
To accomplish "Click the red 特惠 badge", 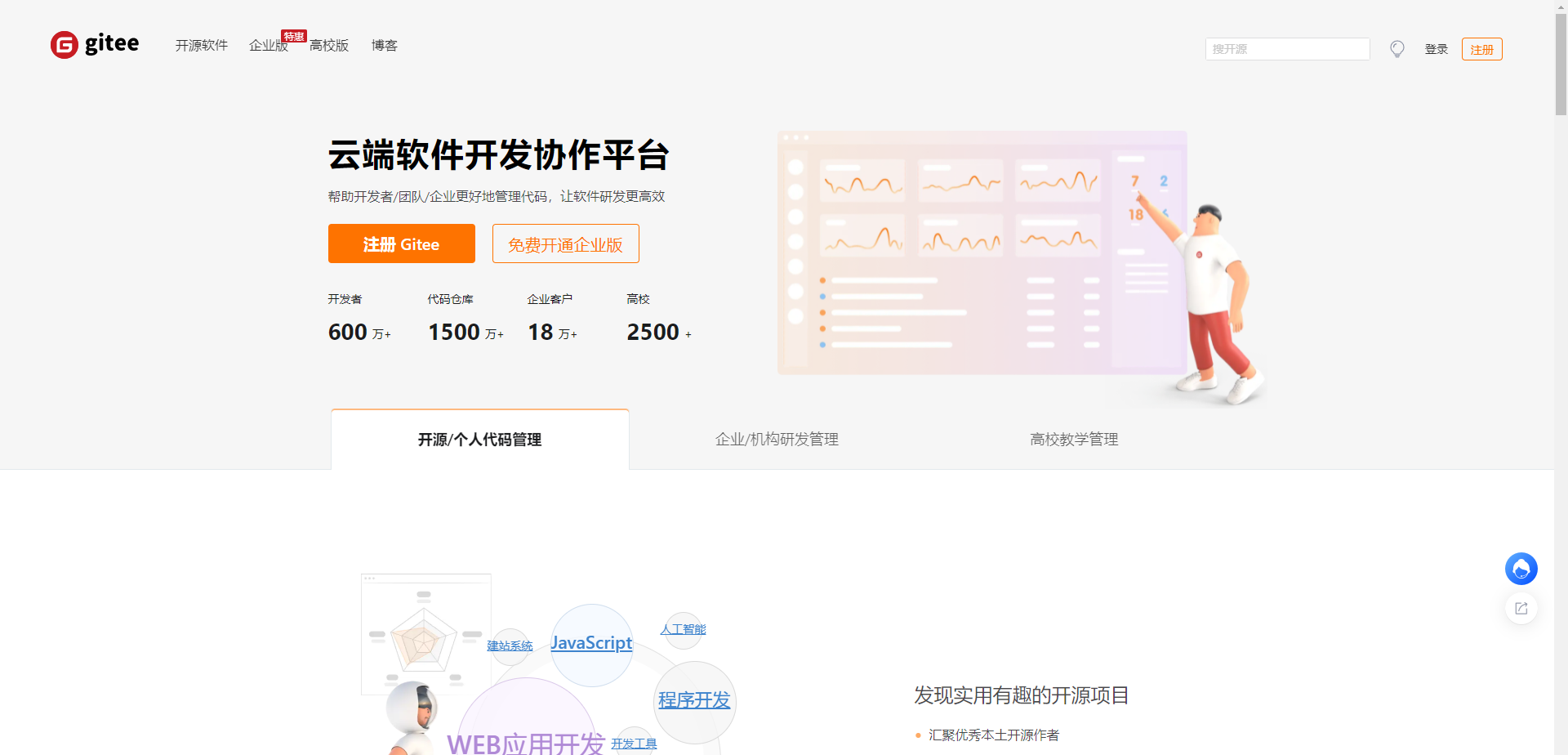I will (293, 36).
